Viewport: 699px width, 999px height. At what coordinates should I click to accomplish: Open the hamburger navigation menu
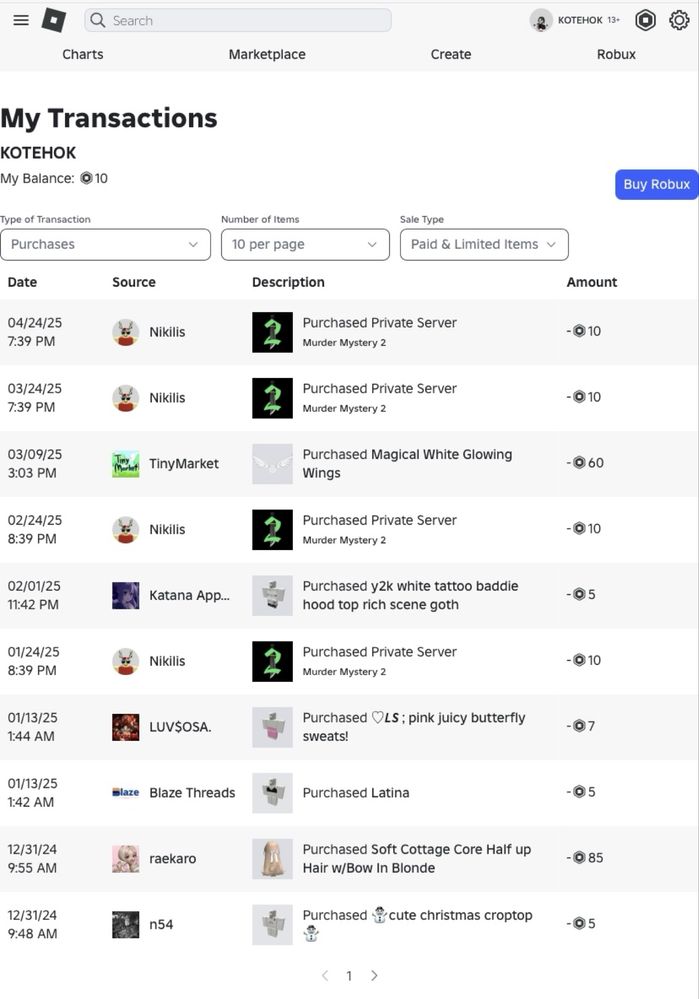pyautogui.click(x=21, y=20)
